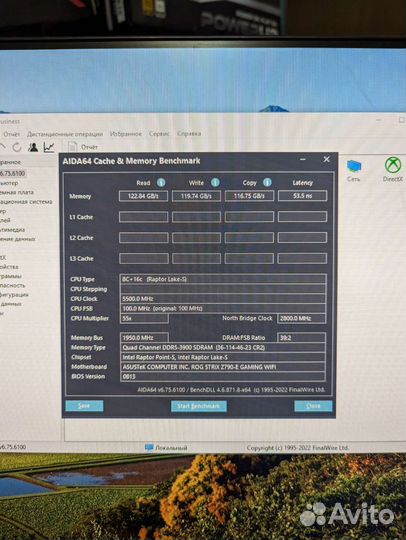406x540 pixels.
Task: Click the CPU FSB value 100.0 MHz
Action: [223, 308]
